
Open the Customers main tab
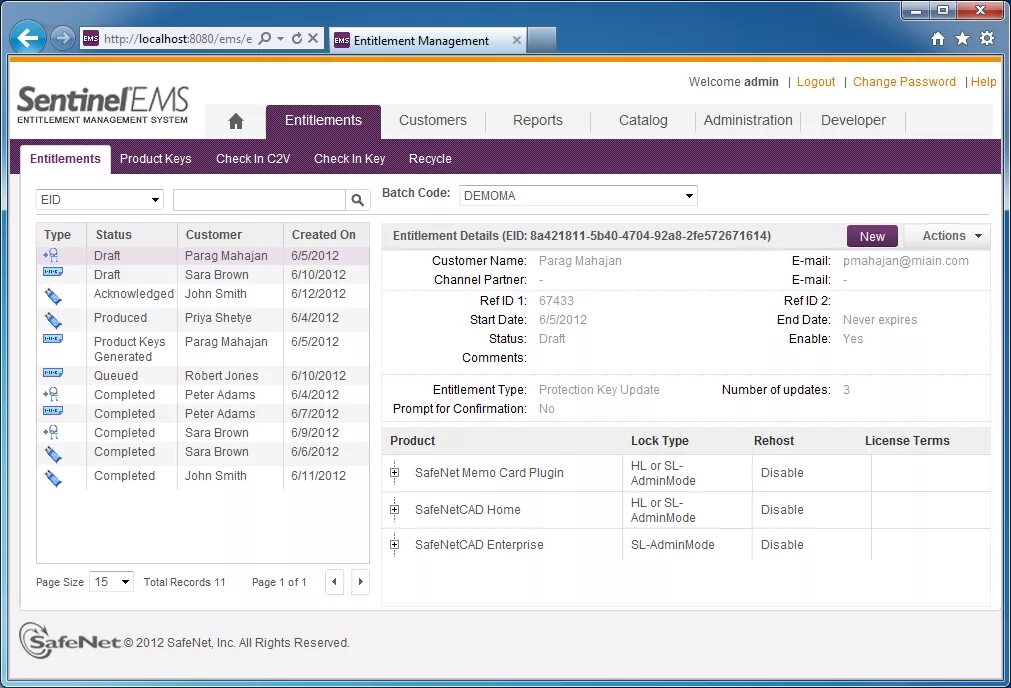point(433,121)
